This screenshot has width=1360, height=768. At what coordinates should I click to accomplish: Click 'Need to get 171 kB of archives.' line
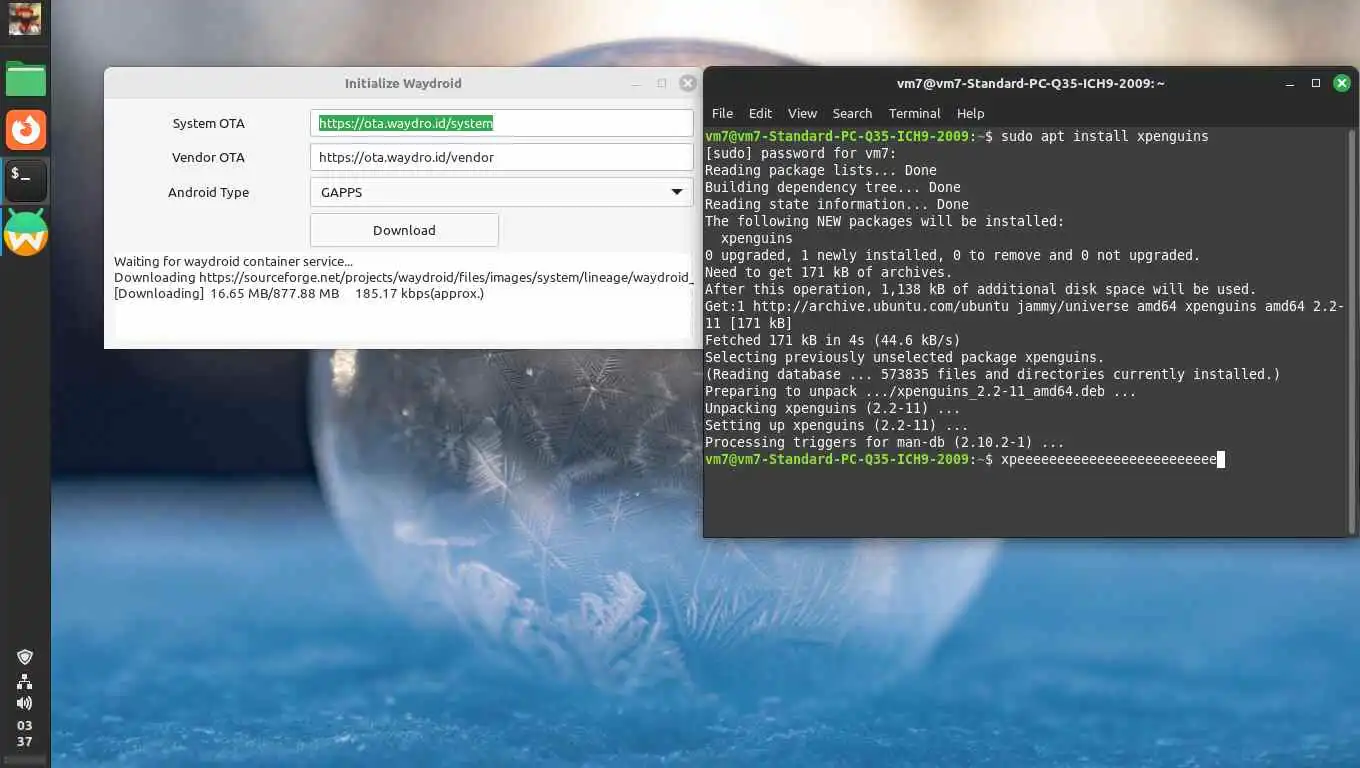tap(829, 272)
